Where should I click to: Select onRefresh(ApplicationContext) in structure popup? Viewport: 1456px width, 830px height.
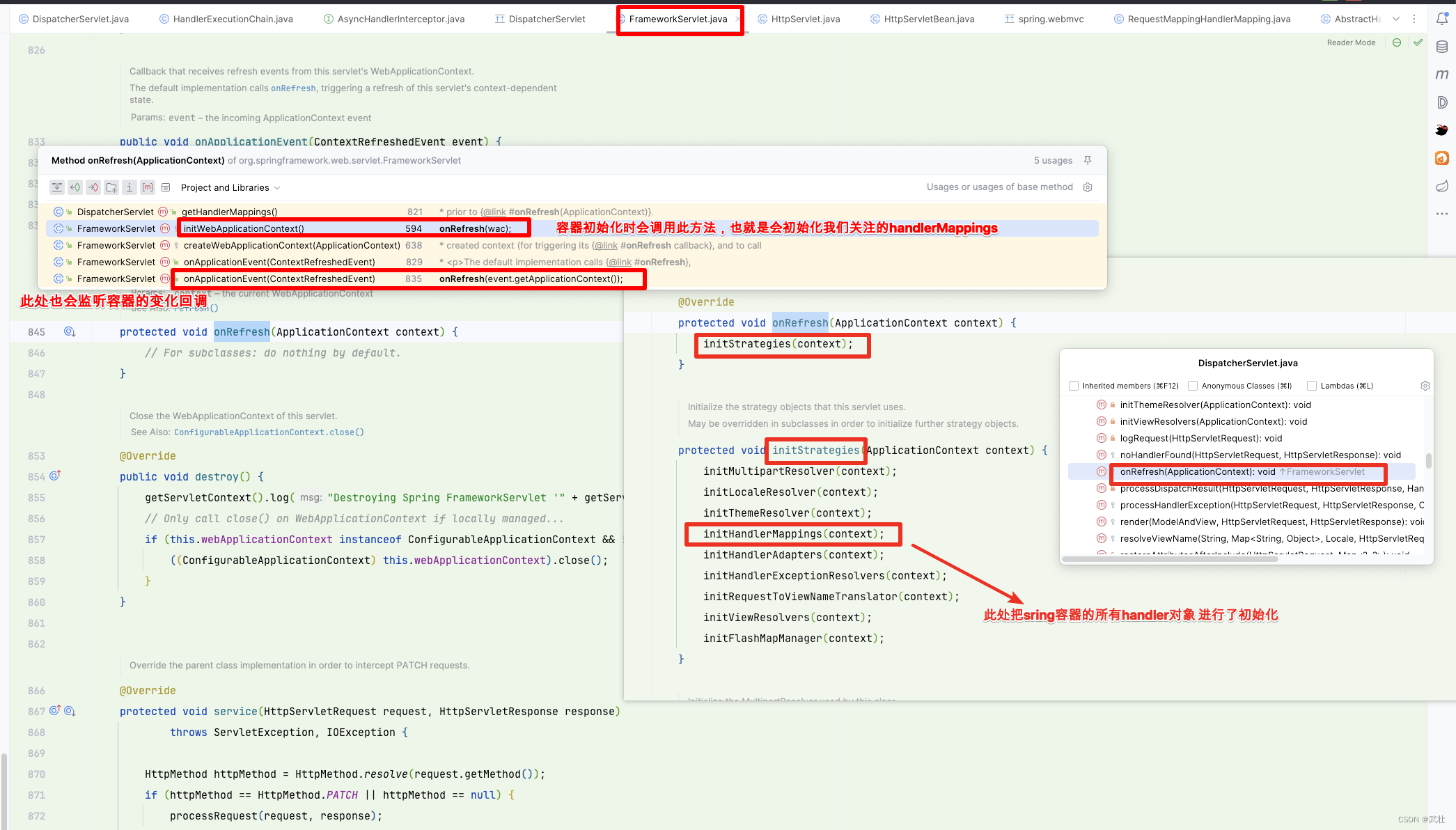coord(1242,471)
